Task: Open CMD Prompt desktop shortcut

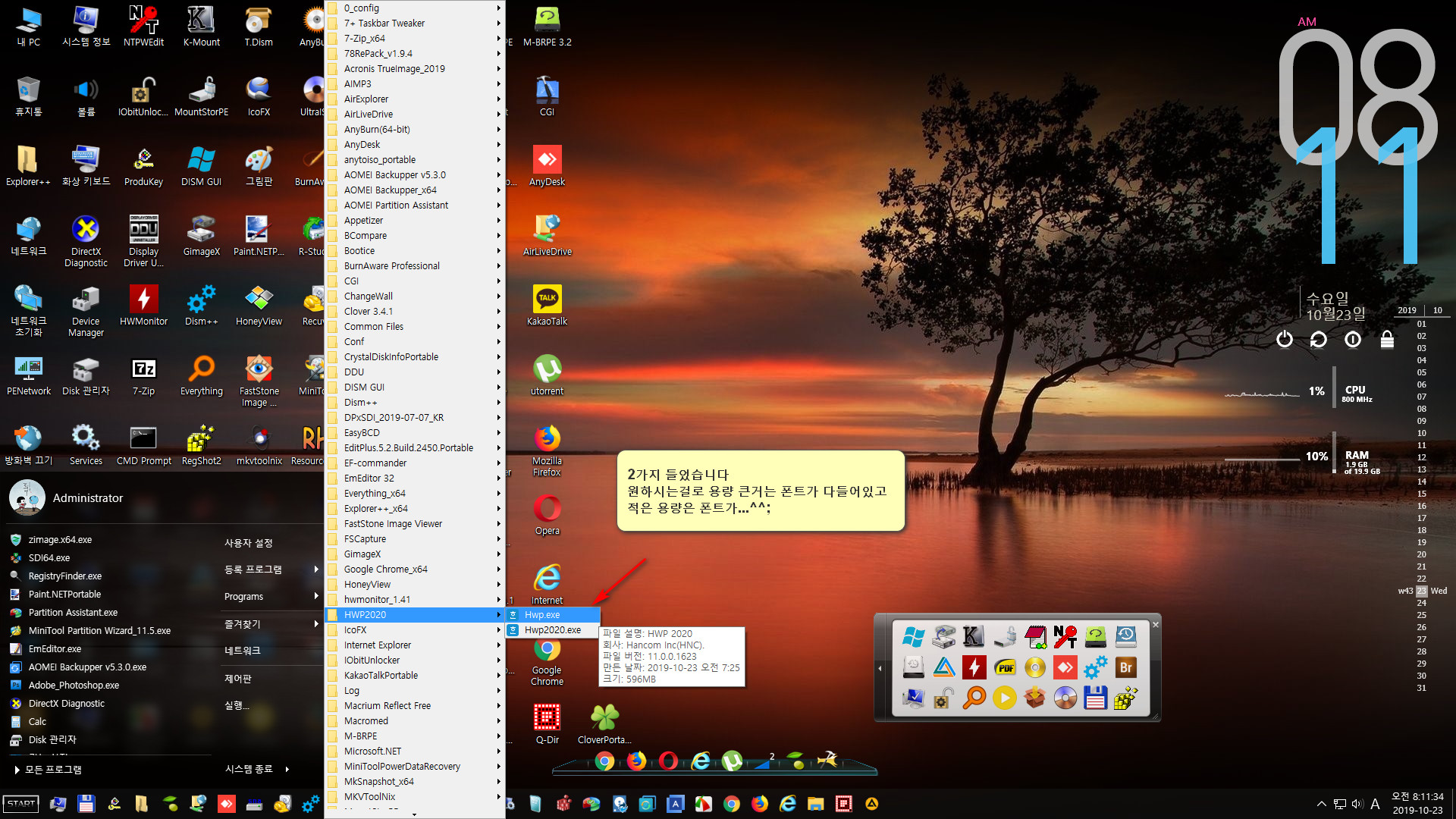Action: point(143,445)
